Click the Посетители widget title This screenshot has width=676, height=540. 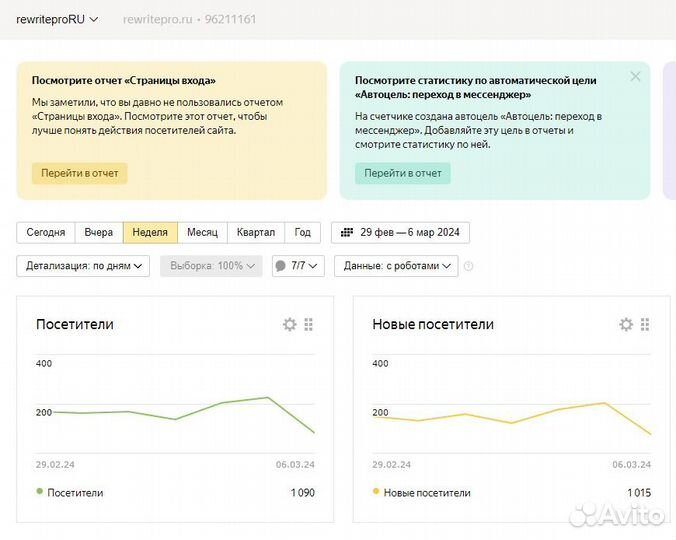75,324
